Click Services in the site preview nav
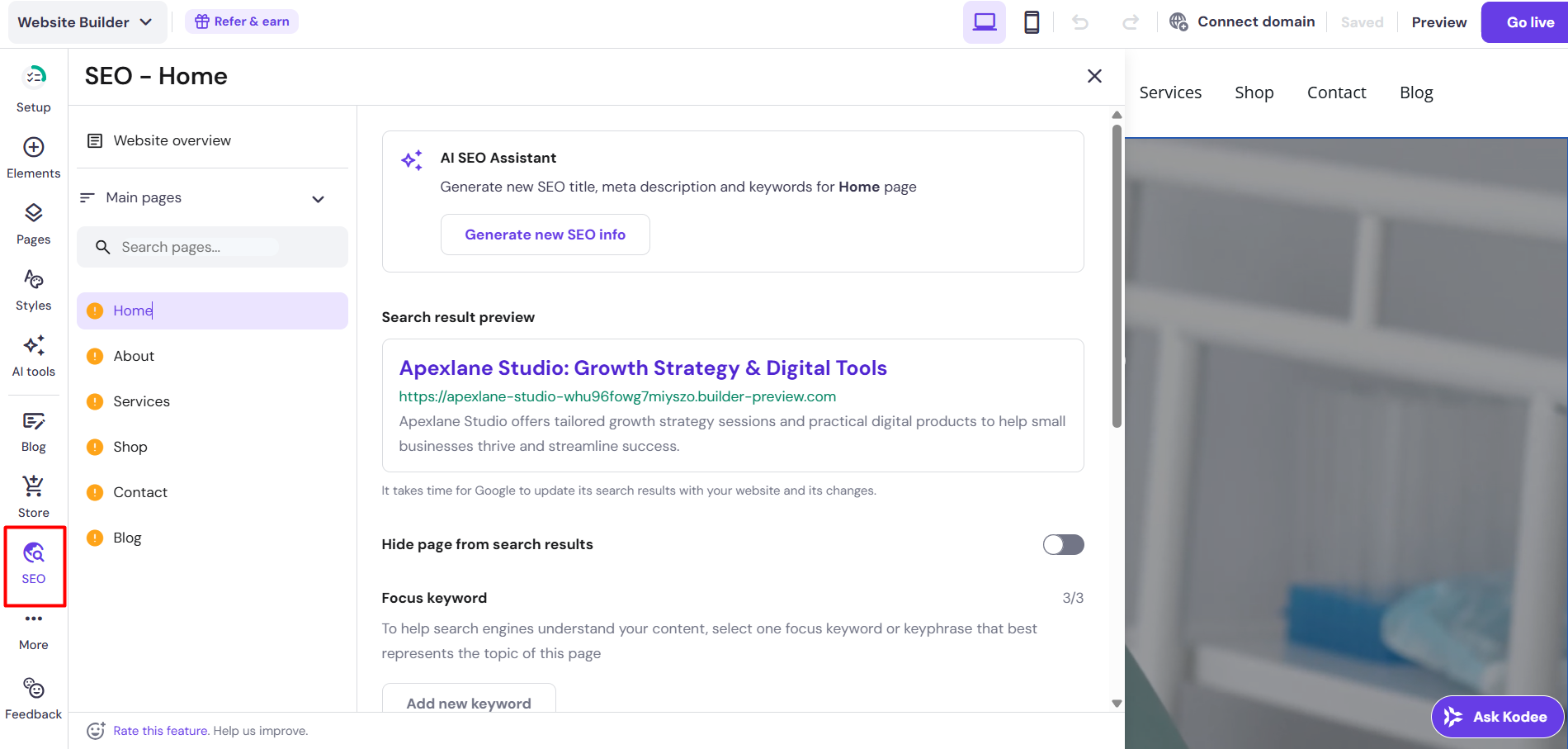The width and height of the screenshot is (1568, 749). coord(1170,92)
